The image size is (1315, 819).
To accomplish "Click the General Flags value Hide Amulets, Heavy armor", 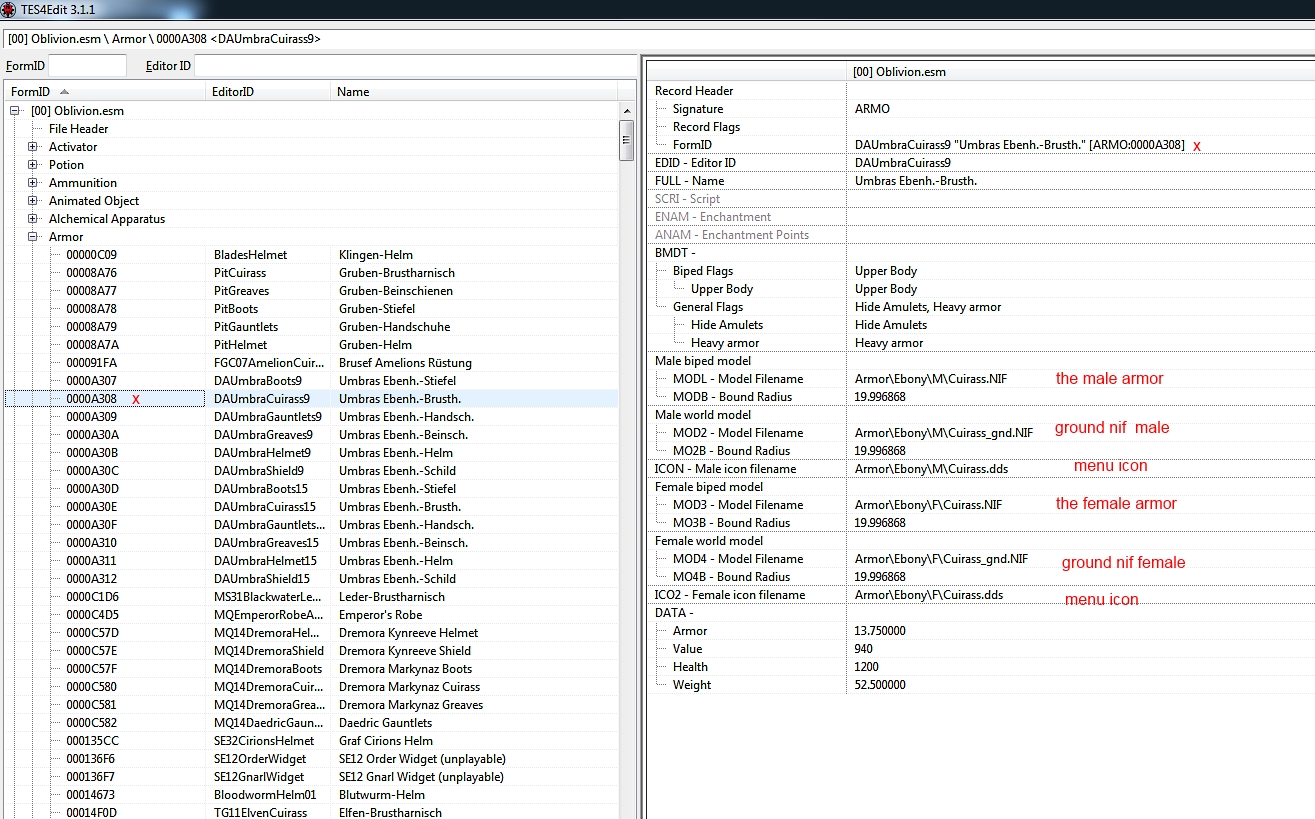I will pyautogui.click(x=928, y=307).
